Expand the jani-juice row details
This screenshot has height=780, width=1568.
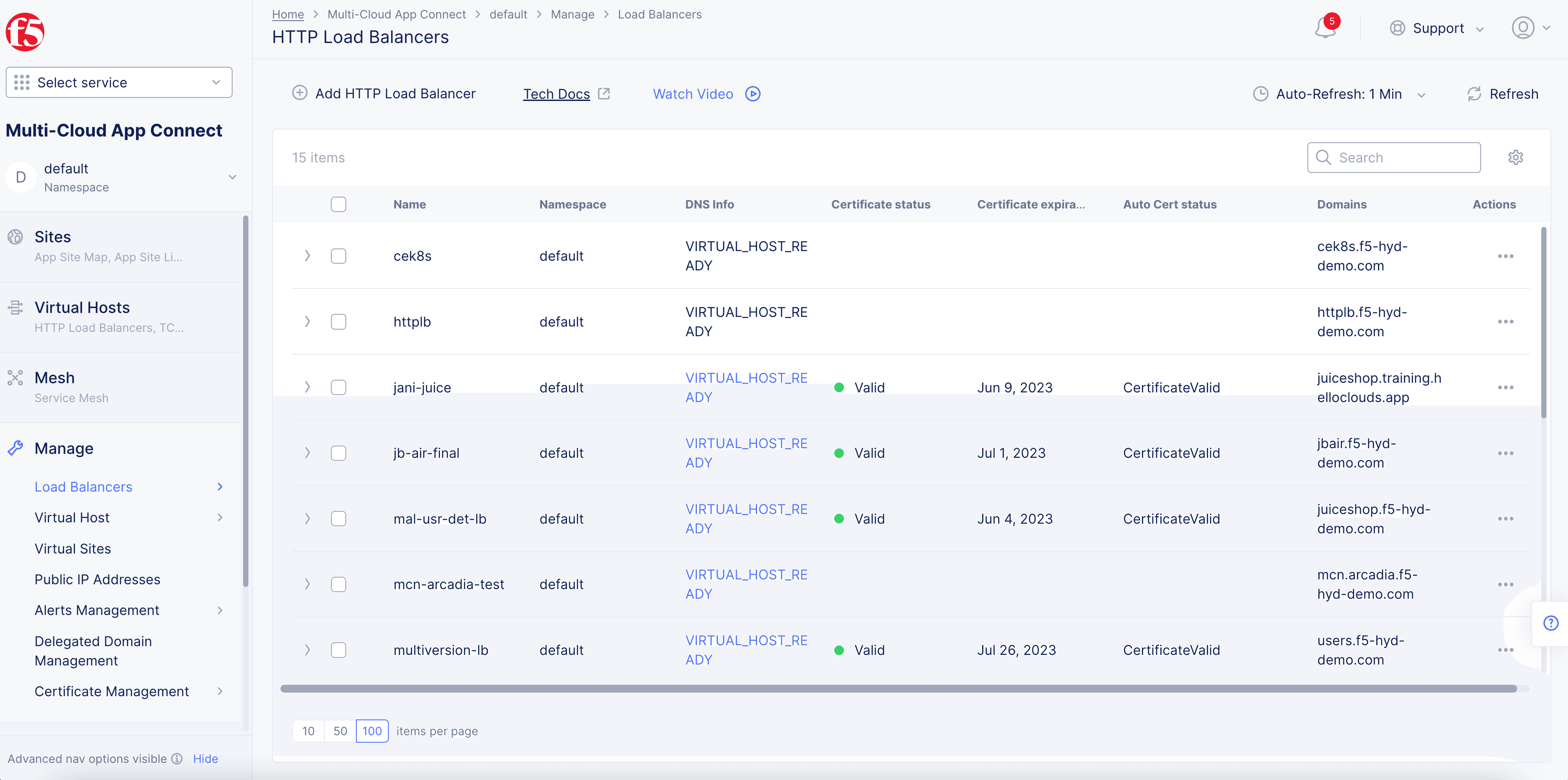(x=307, y=387)
